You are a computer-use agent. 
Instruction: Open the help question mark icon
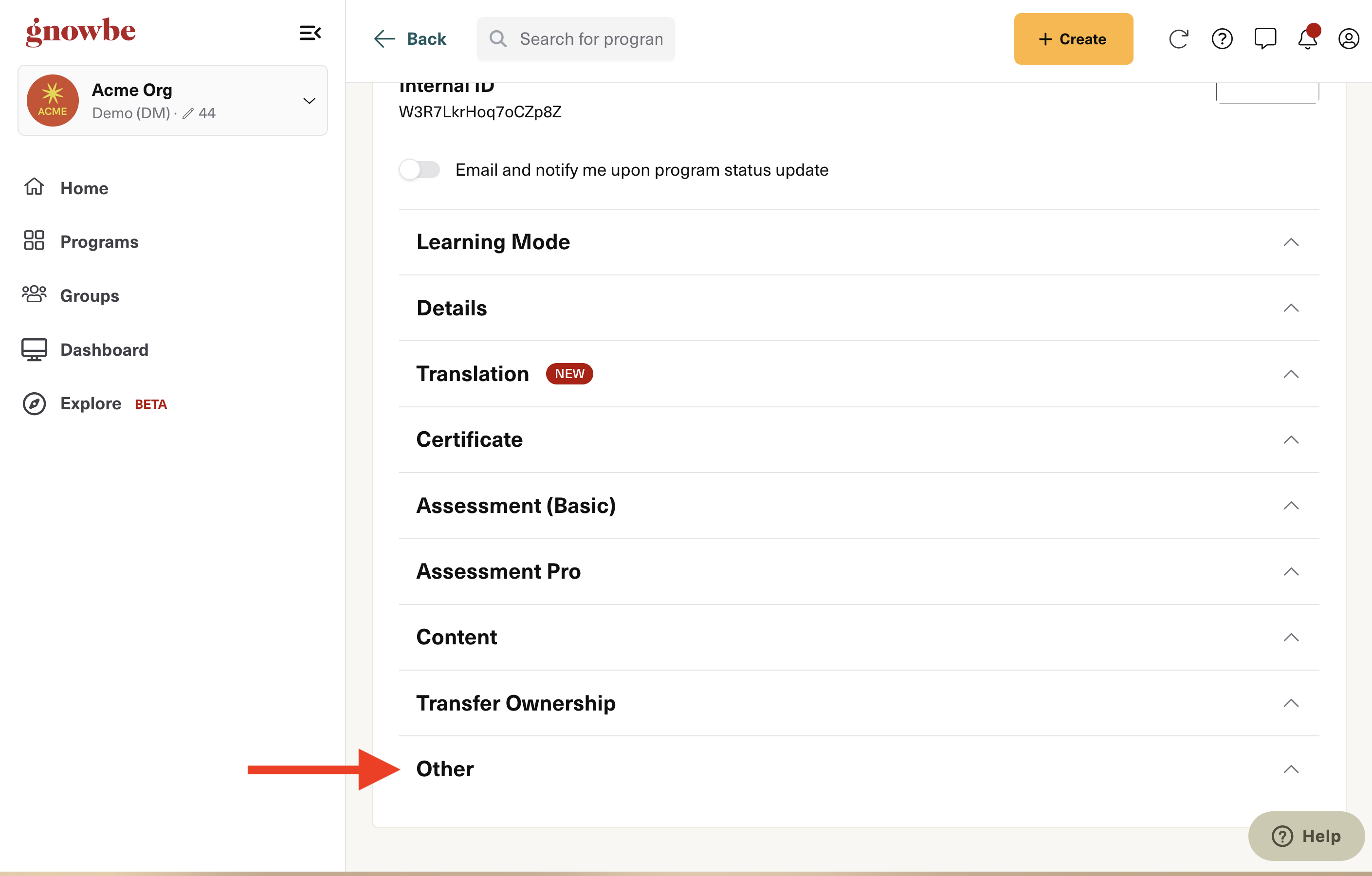point(1222,39)
